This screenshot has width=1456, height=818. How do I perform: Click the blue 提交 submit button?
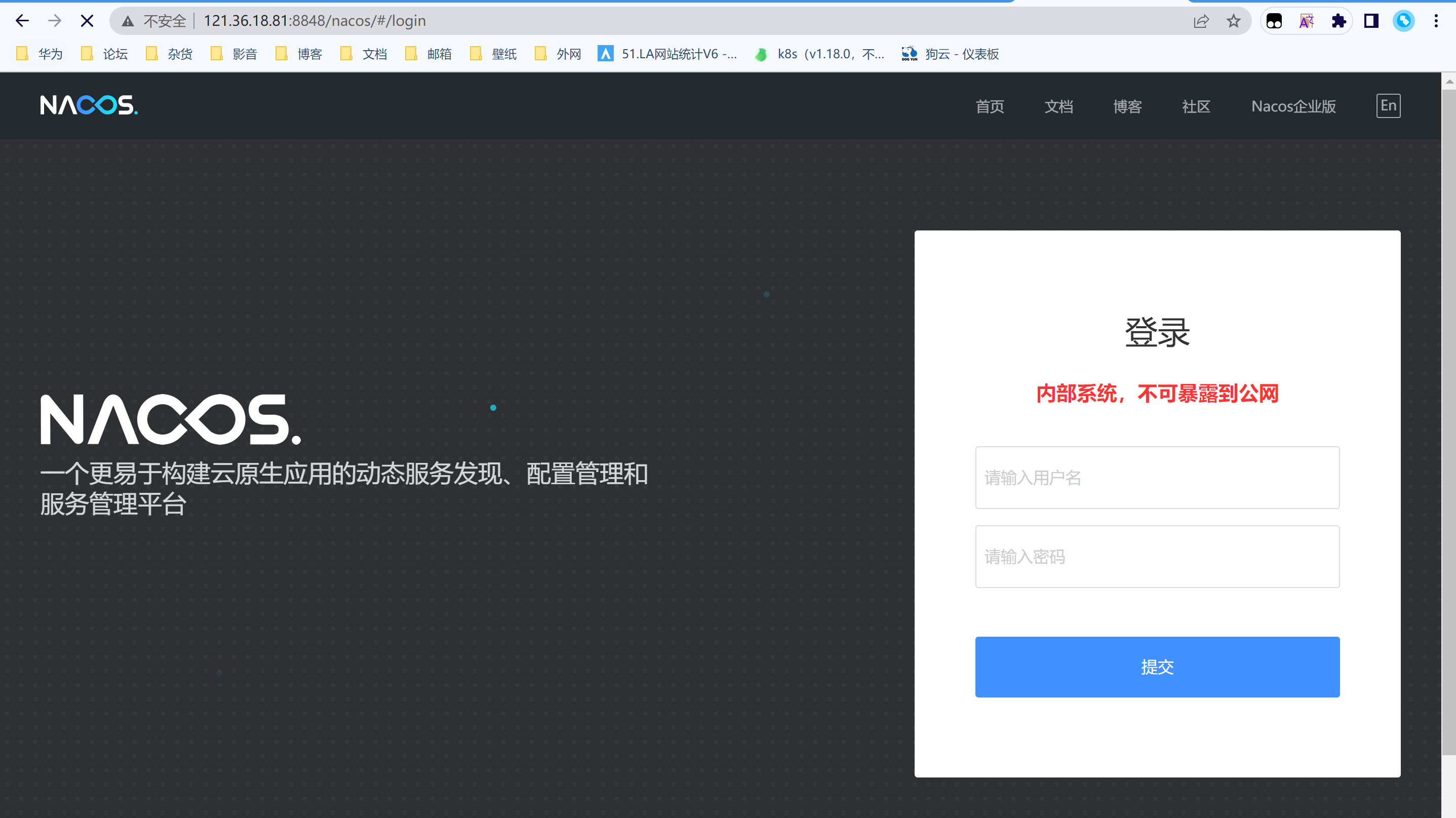pos(1157,667)
